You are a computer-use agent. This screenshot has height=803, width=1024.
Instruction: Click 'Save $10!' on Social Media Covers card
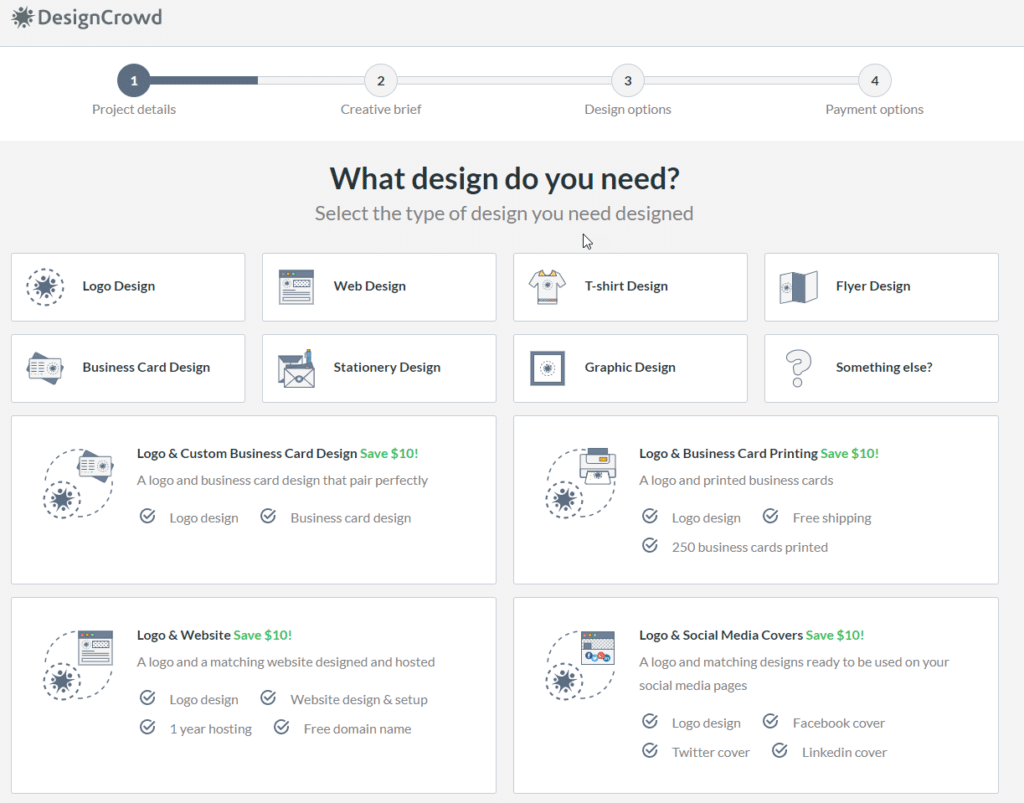tap(835, 635)
